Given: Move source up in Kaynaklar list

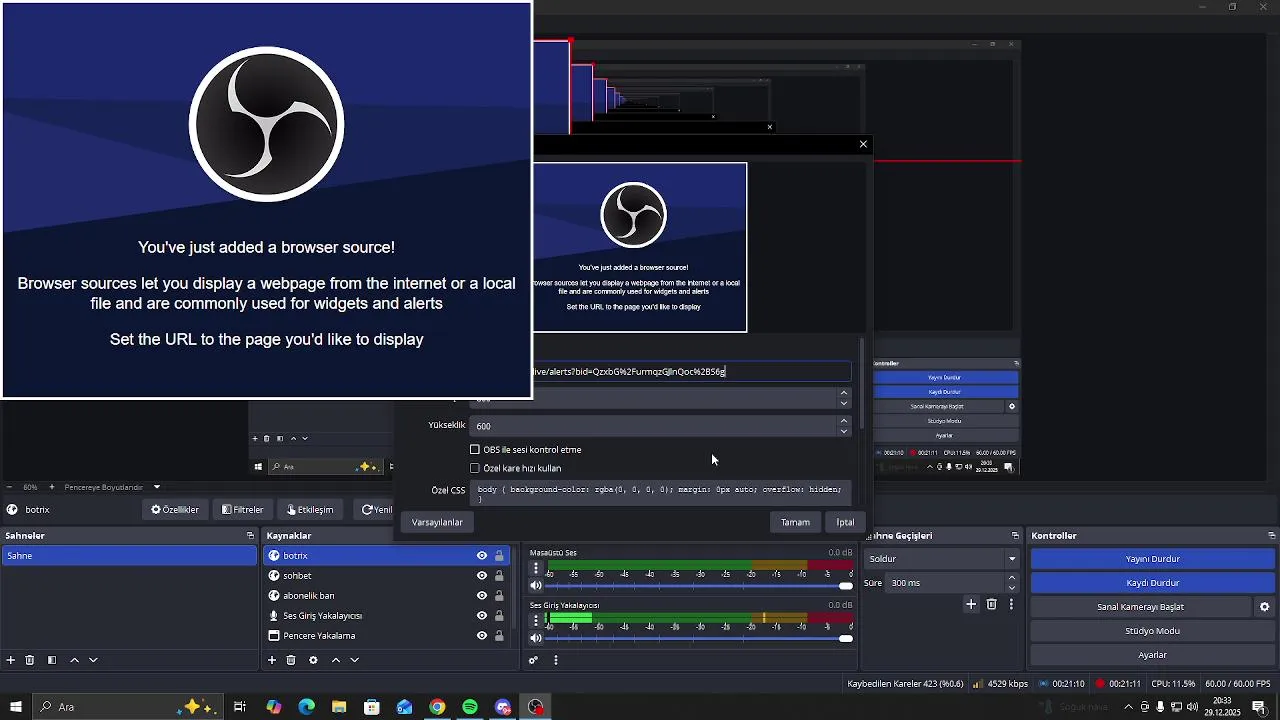Looking at the screenshot, I should [x=336, y=660].
